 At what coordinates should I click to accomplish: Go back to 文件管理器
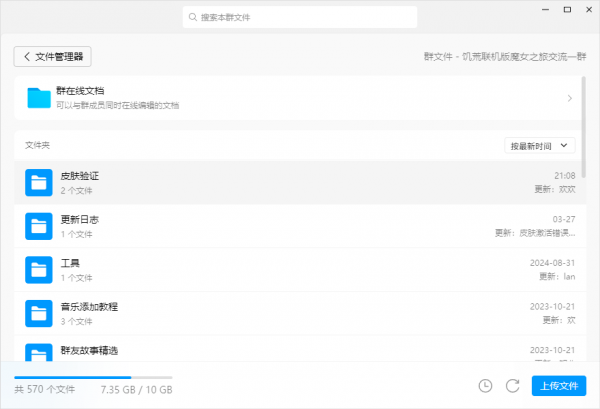(52, 57)
